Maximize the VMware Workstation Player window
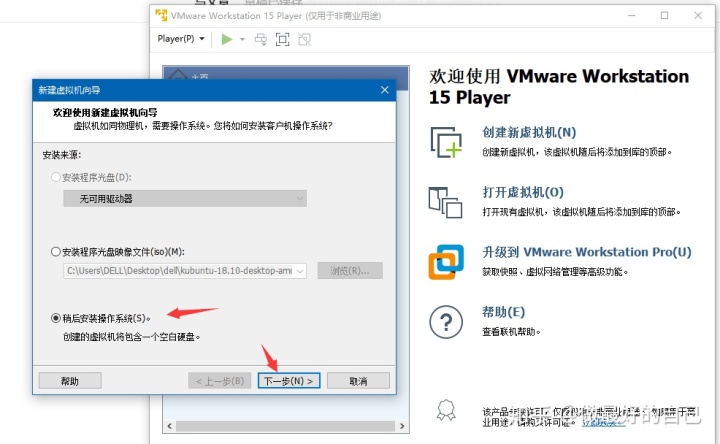 (664, 16)
